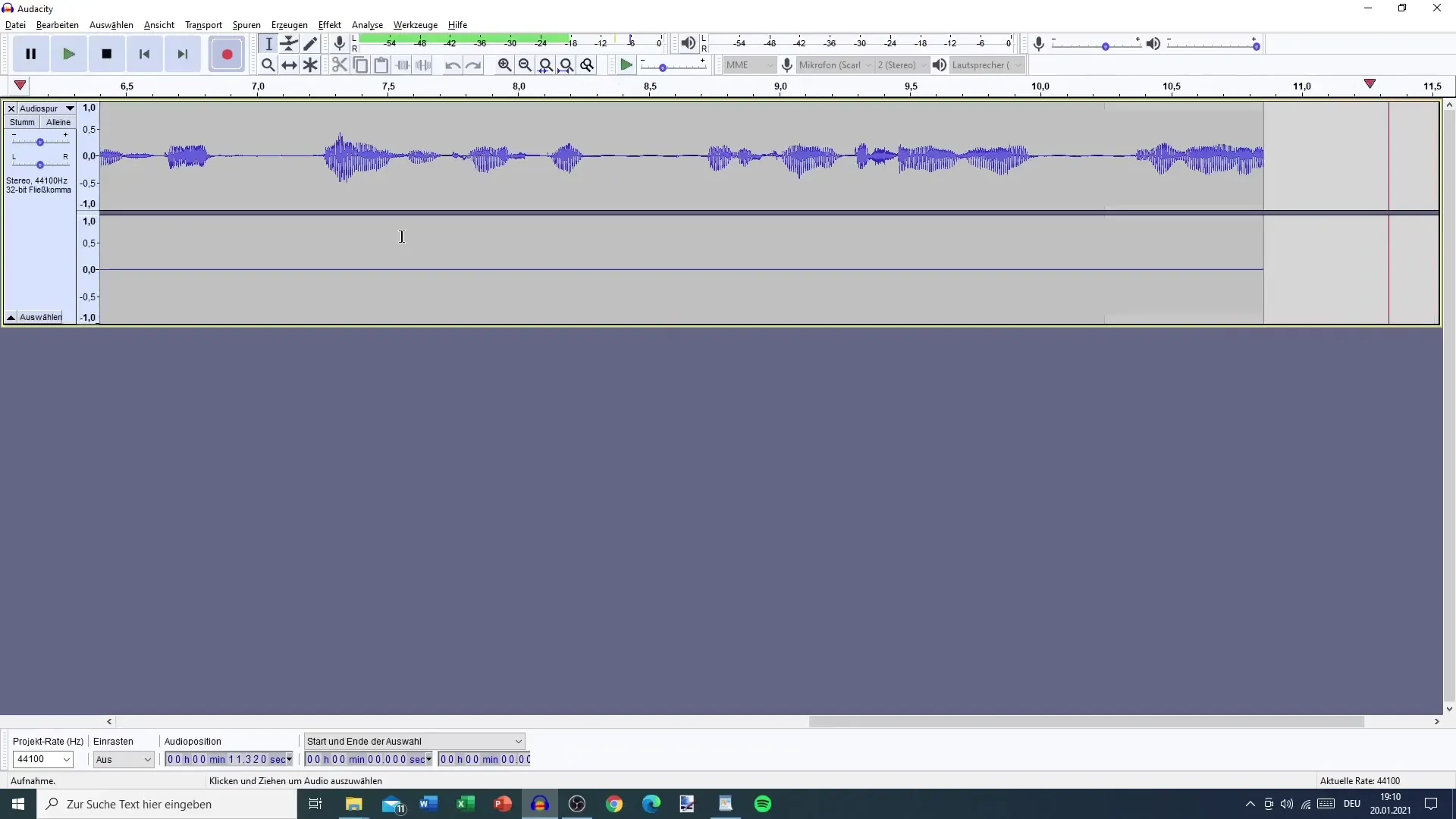The width and height of the screenshot is (1456, 819).
Task: Select the Selection (I-beam) tool
Action: 268,44
